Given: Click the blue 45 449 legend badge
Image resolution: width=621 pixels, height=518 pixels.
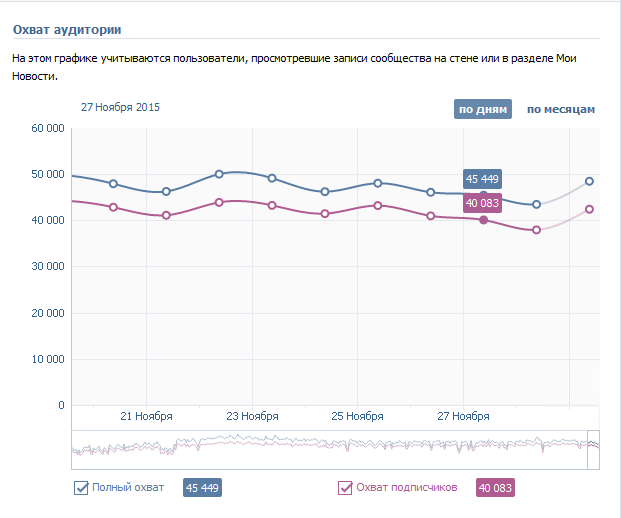Looking at the screenshot, I should (x=202, y=488).
